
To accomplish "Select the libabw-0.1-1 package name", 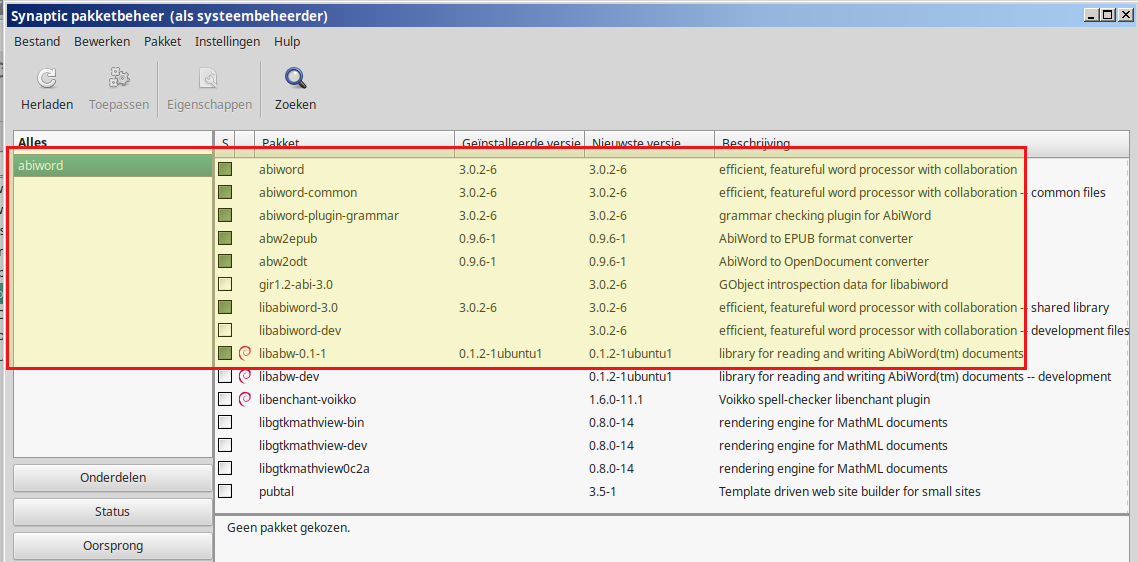I will point(292,354).
